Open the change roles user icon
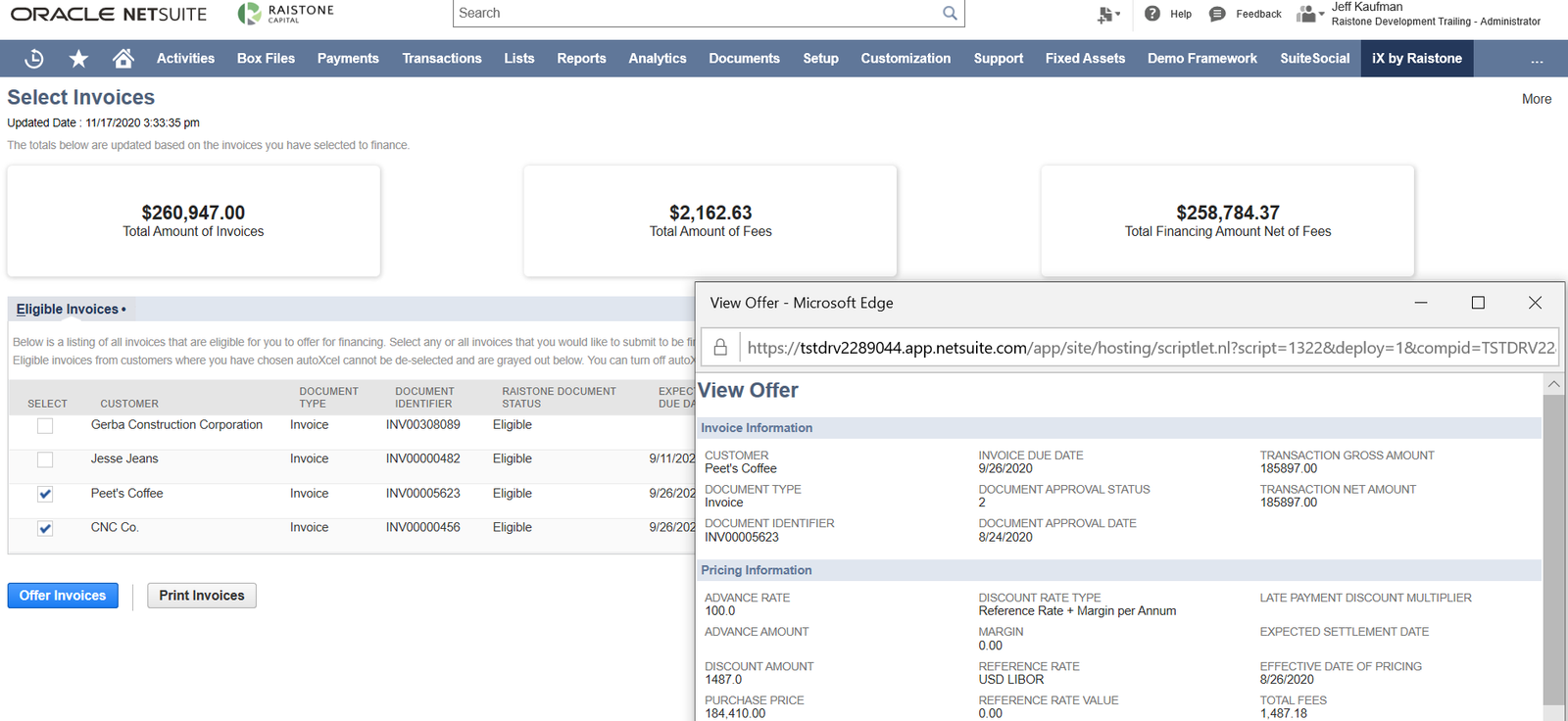1568x721 pixels. coord(1309,14)
